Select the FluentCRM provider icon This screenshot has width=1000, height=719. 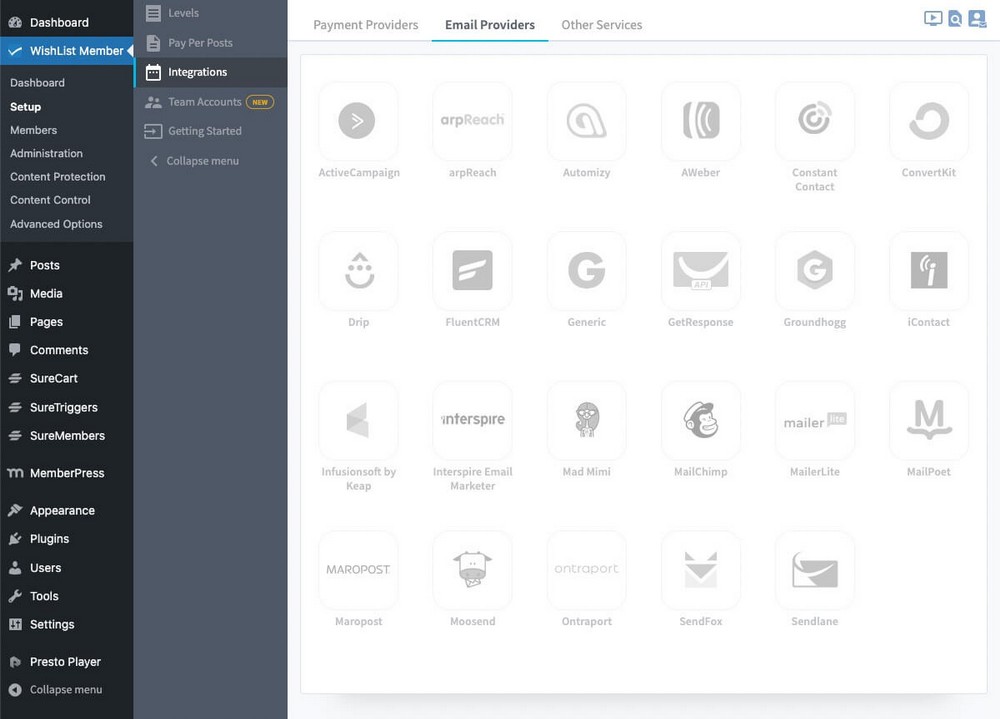(x=472, y=271)
